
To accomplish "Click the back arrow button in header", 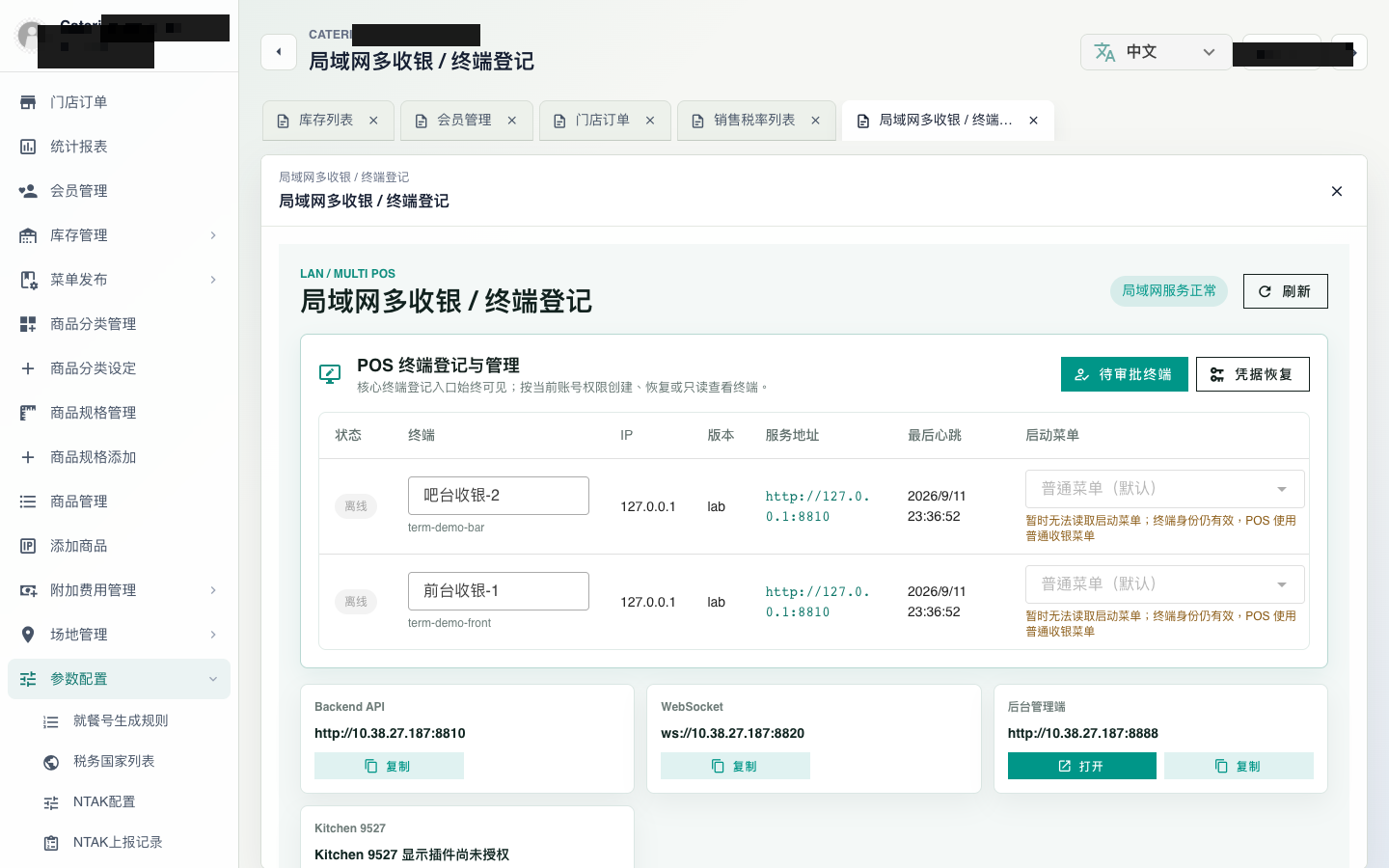I will pos(279,52).
